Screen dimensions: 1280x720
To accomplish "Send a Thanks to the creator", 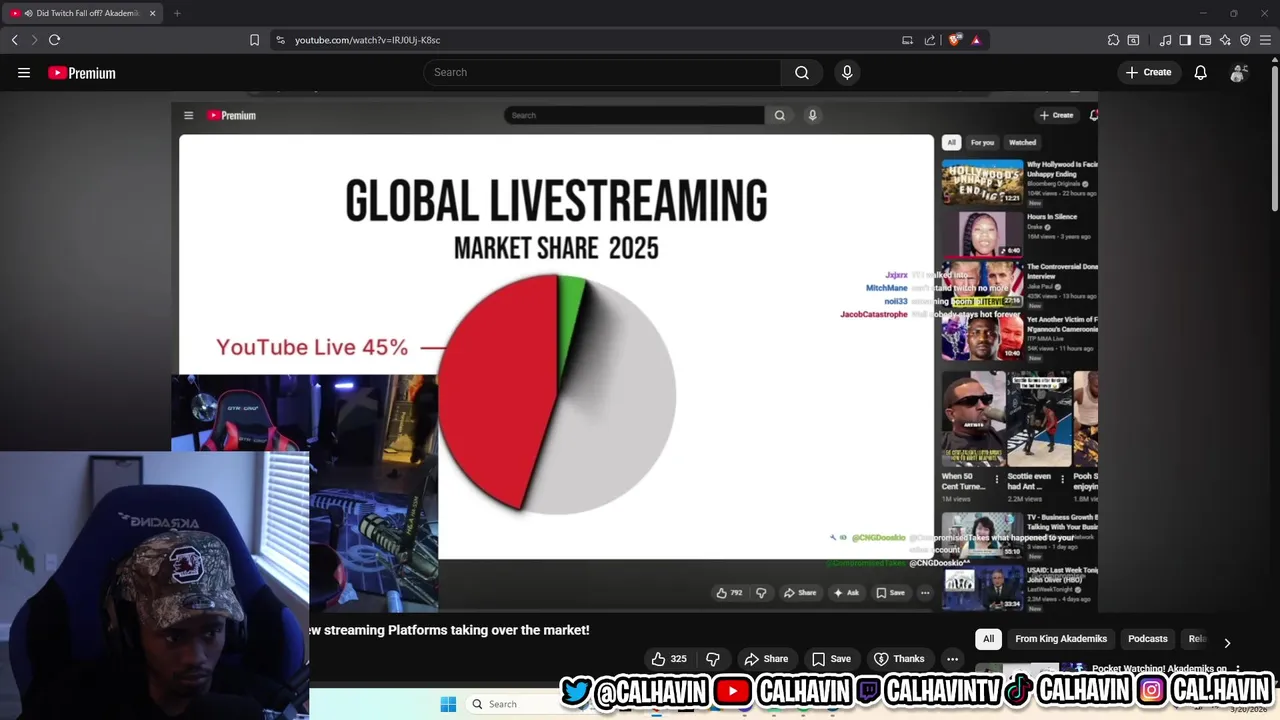I will 899,659.
